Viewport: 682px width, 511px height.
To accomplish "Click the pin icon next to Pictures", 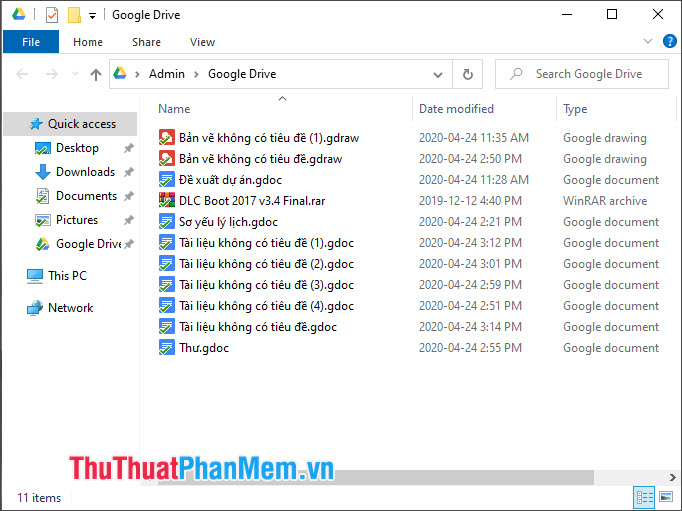I will [128, 220].
